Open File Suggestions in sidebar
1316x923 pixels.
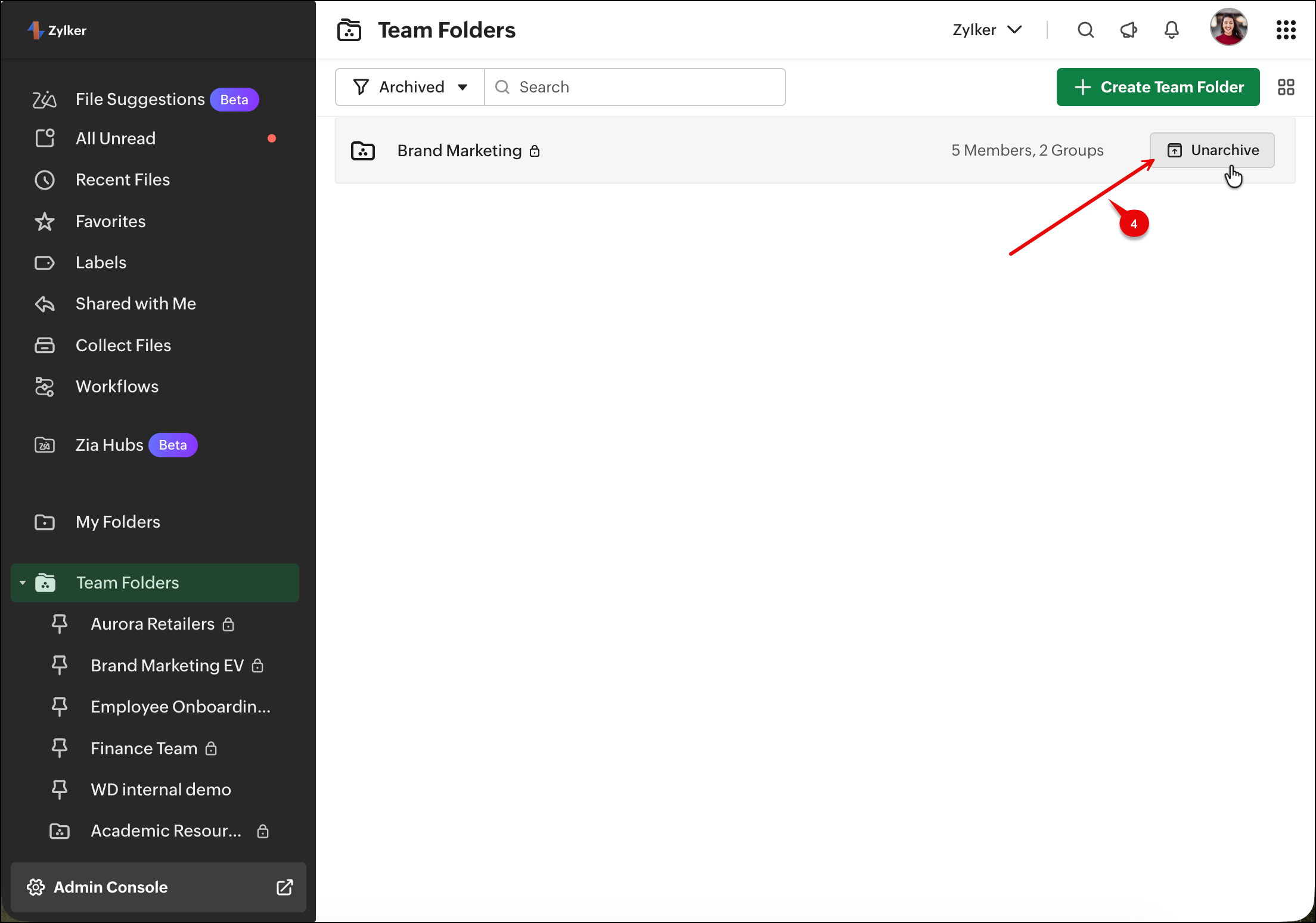click(140, 99)
